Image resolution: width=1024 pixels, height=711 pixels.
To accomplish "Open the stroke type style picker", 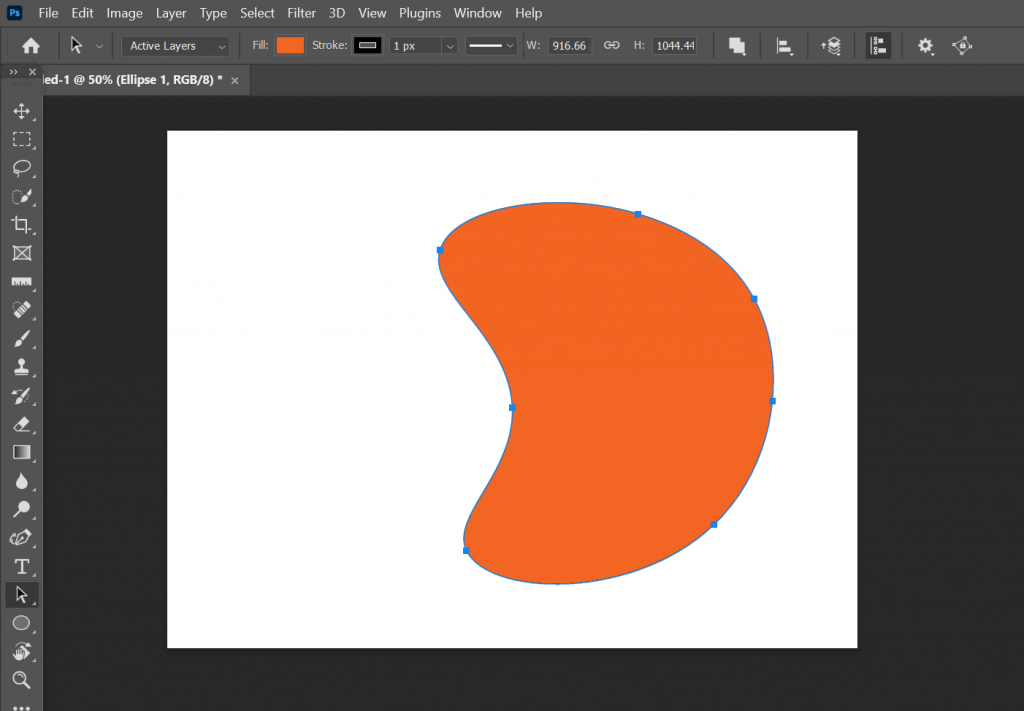I will [491, 45].
